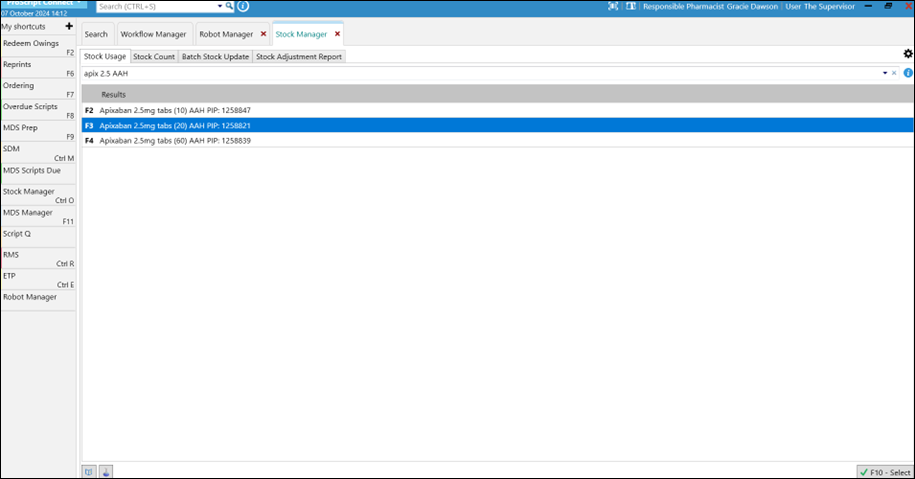Screen dimensions: 915x479
Task: Close the Robot Manager tab
Action: 263,34
